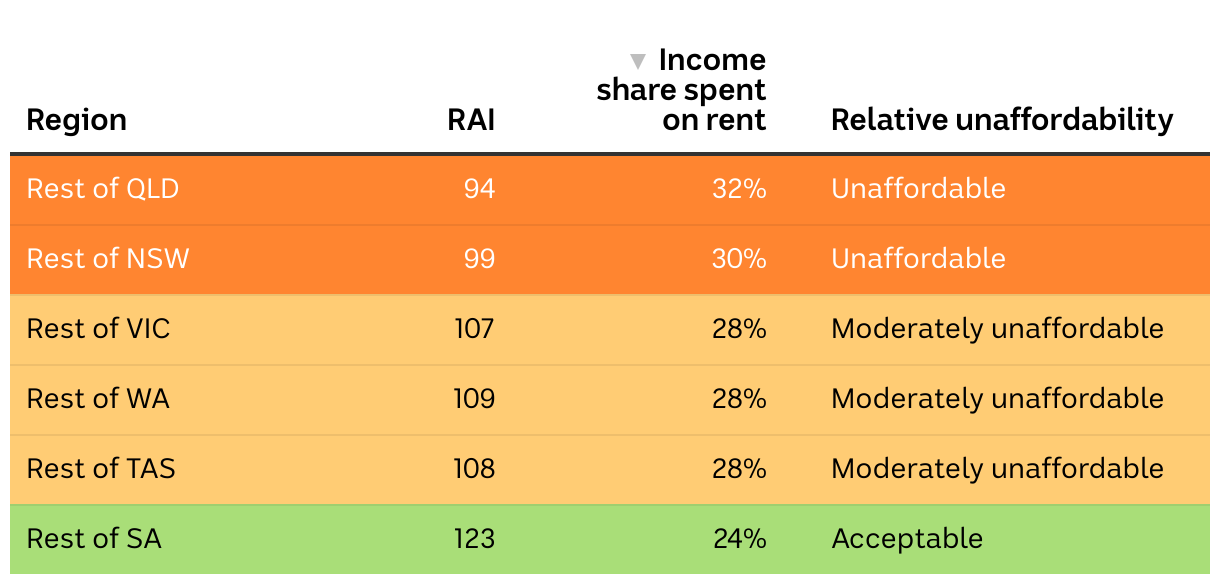Sort by the RAI column header

471,120
